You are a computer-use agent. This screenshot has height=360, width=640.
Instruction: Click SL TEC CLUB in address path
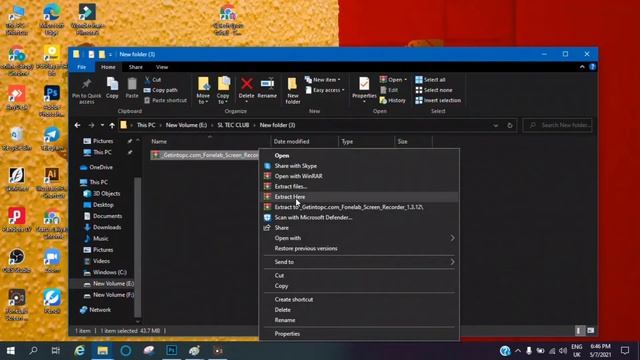(233, 125)
